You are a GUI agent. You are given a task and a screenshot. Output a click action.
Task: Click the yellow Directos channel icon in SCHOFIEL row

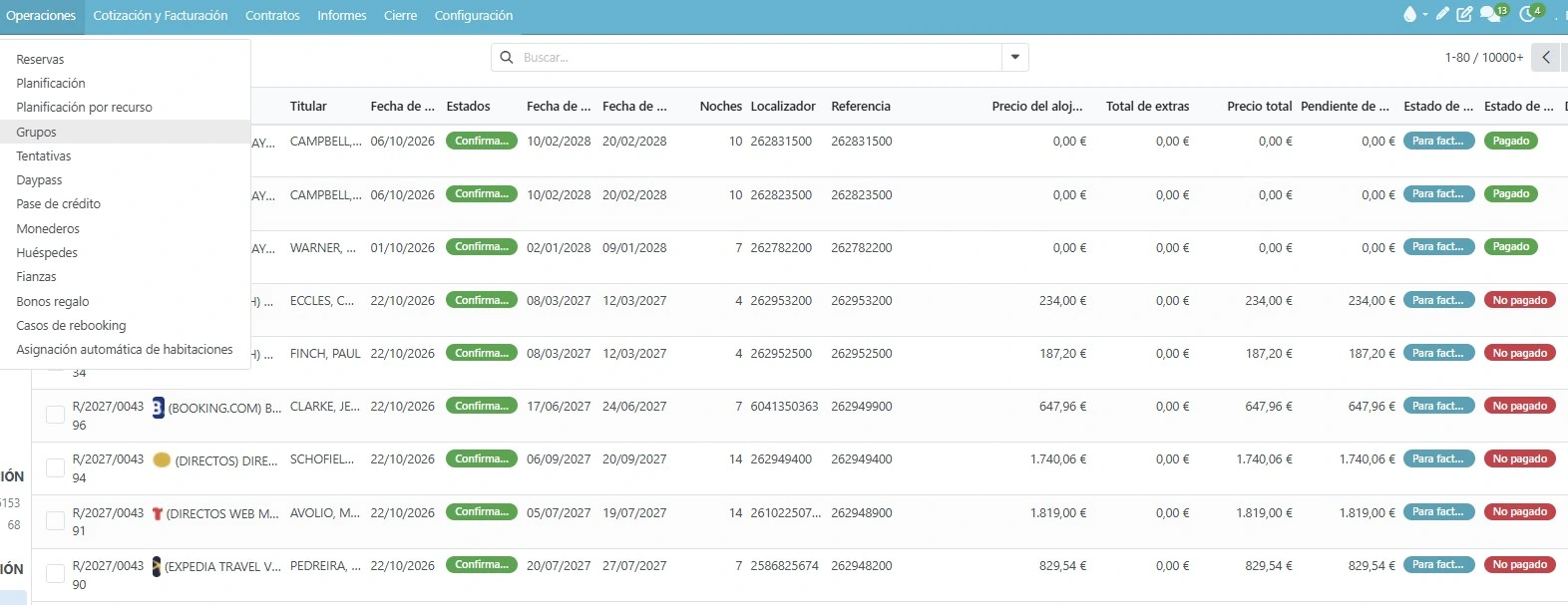tap(162, 459)
